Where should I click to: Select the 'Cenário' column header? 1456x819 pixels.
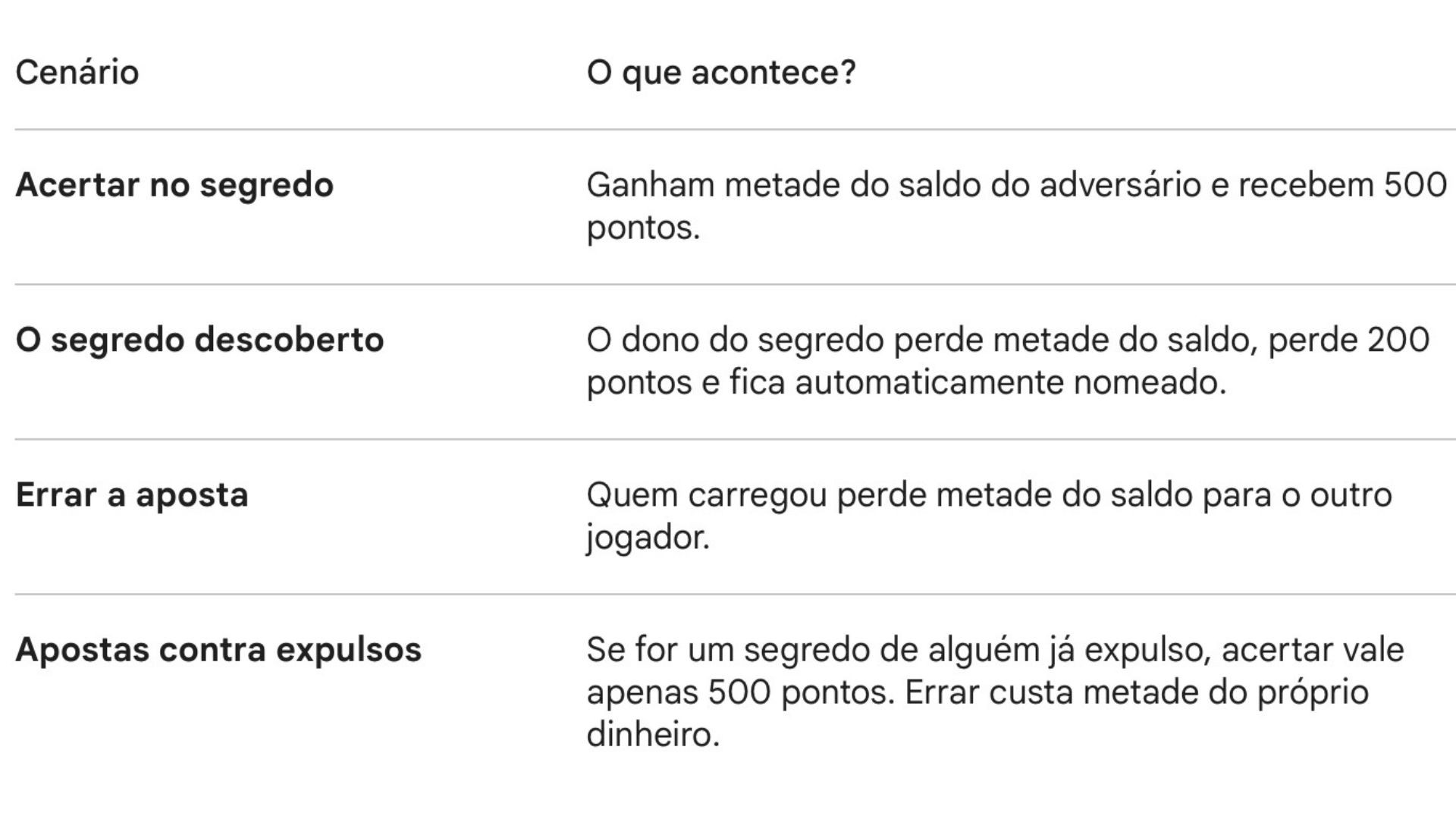77,73
